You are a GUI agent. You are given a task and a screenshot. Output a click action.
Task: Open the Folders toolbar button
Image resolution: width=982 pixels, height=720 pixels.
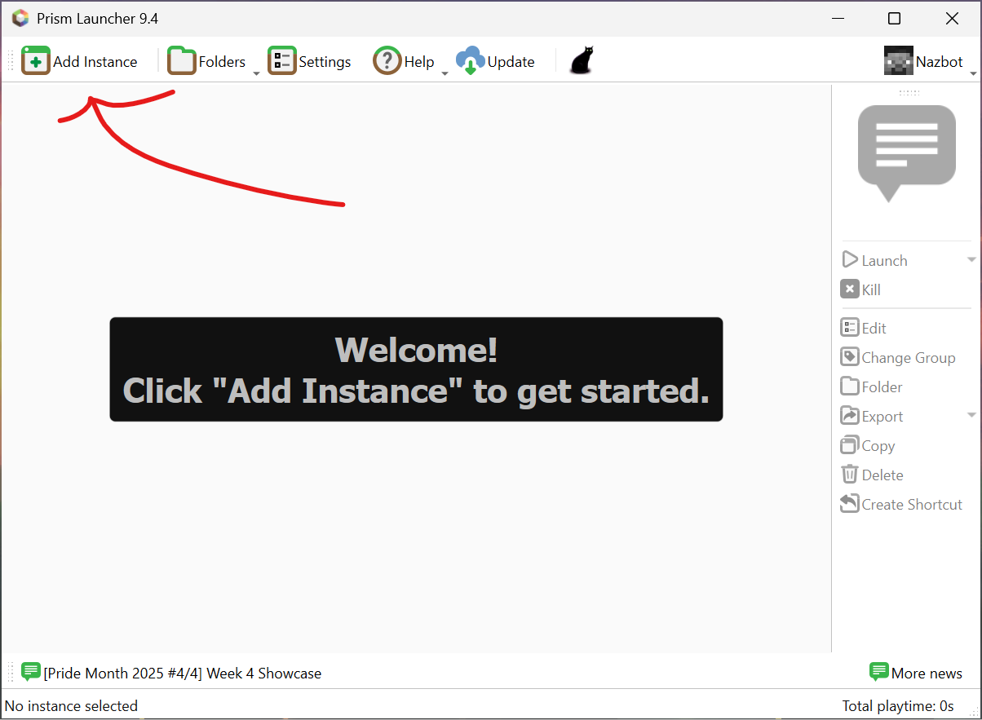[206, 61]
